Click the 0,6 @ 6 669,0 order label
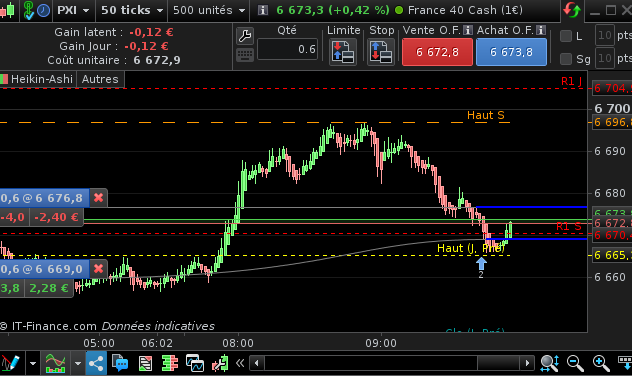 coord(44,269)
